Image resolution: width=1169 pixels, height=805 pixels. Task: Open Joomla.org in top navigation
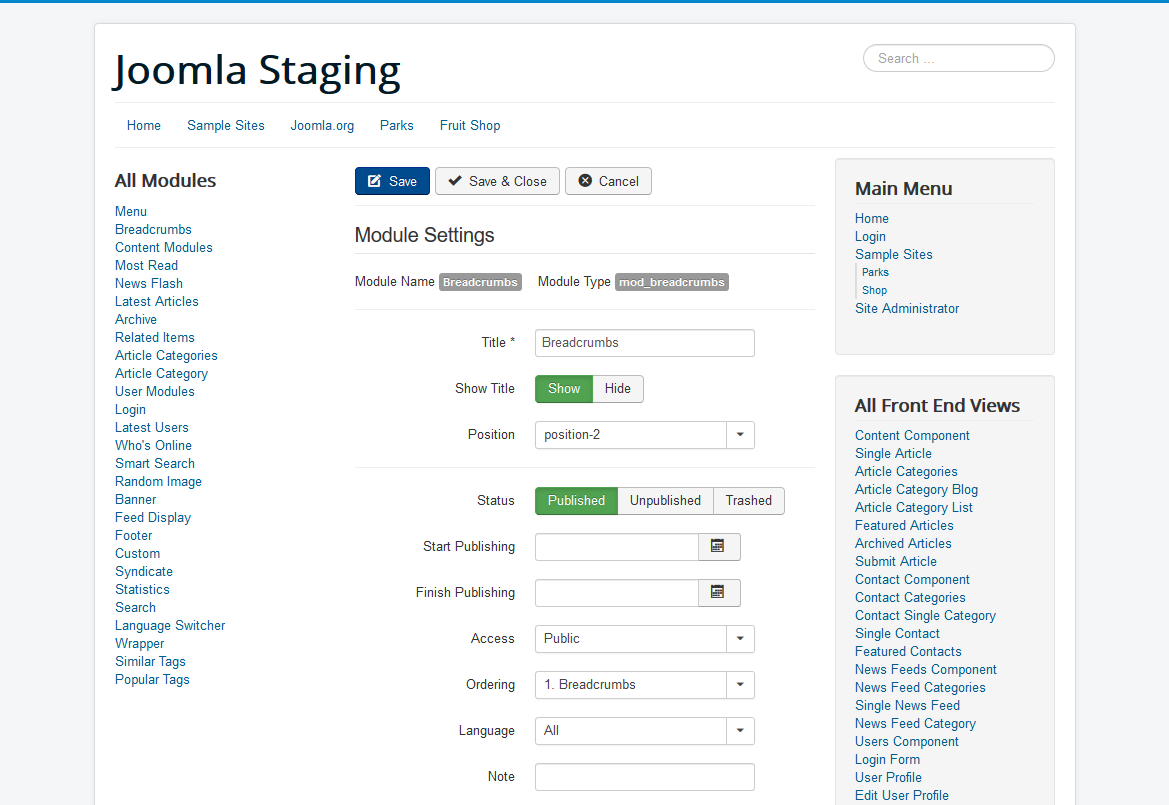(322, 125)
